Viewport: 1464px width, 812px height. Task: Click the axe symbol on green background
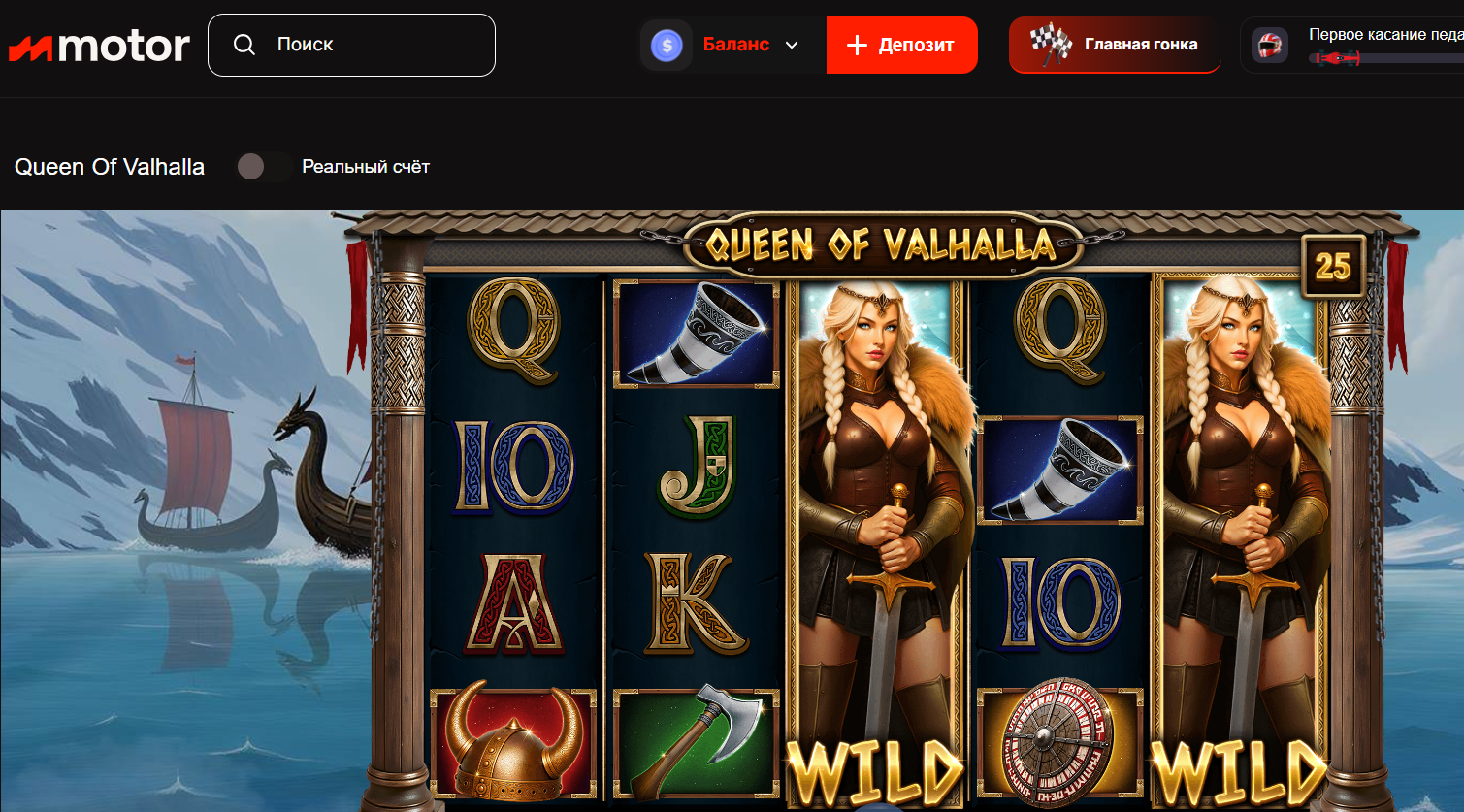(696, 742)
